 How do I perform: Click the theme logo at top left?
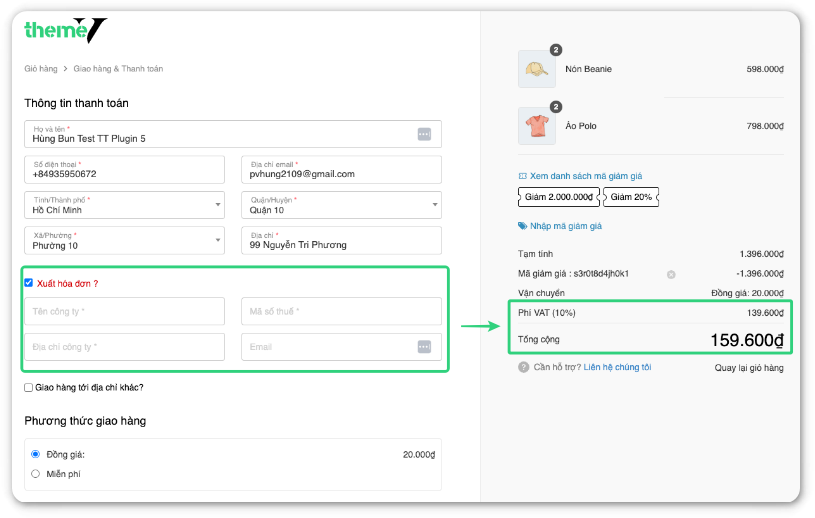(x=65, y=30)
